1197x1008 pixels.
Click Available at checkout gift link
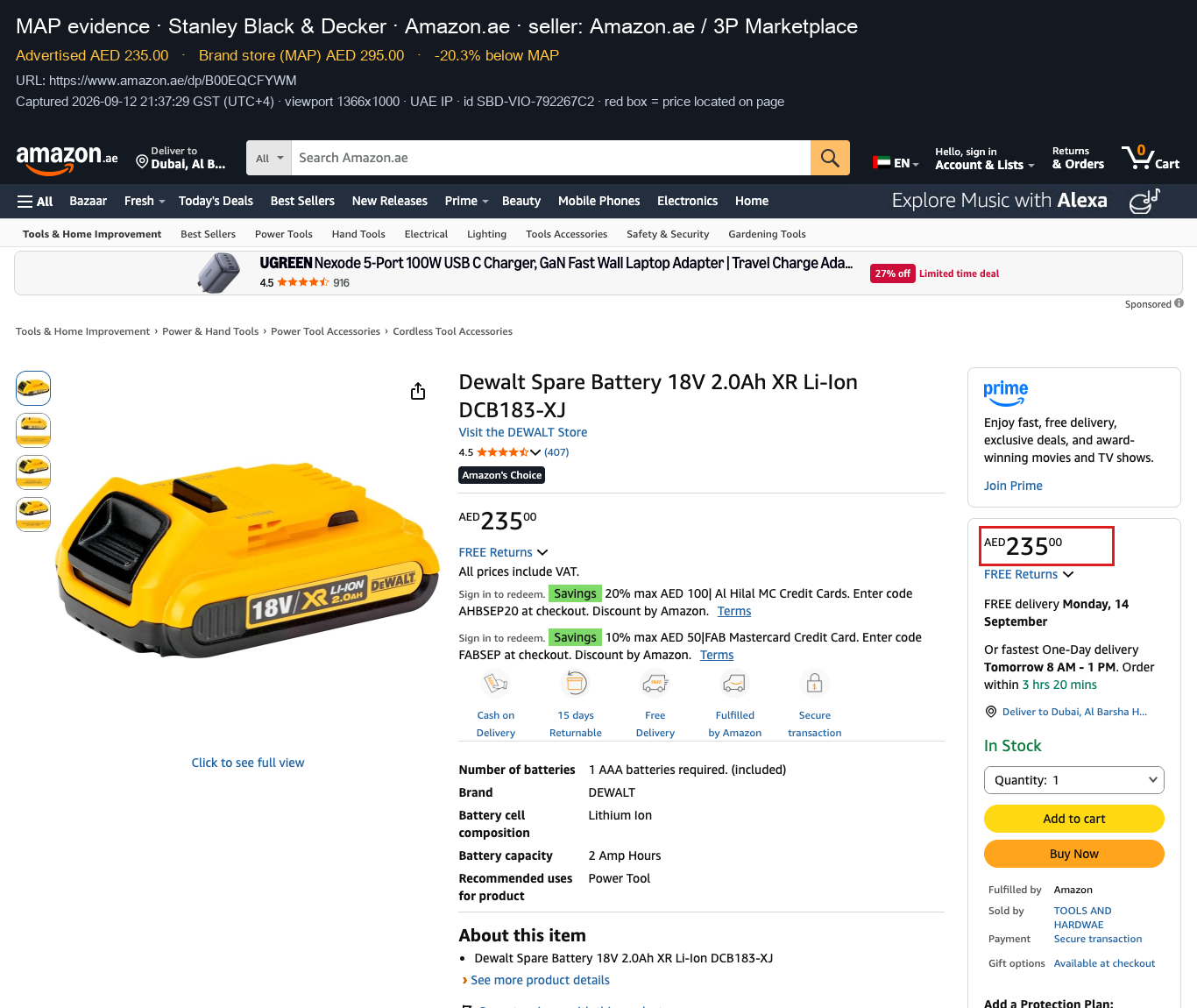(1104, 963)
